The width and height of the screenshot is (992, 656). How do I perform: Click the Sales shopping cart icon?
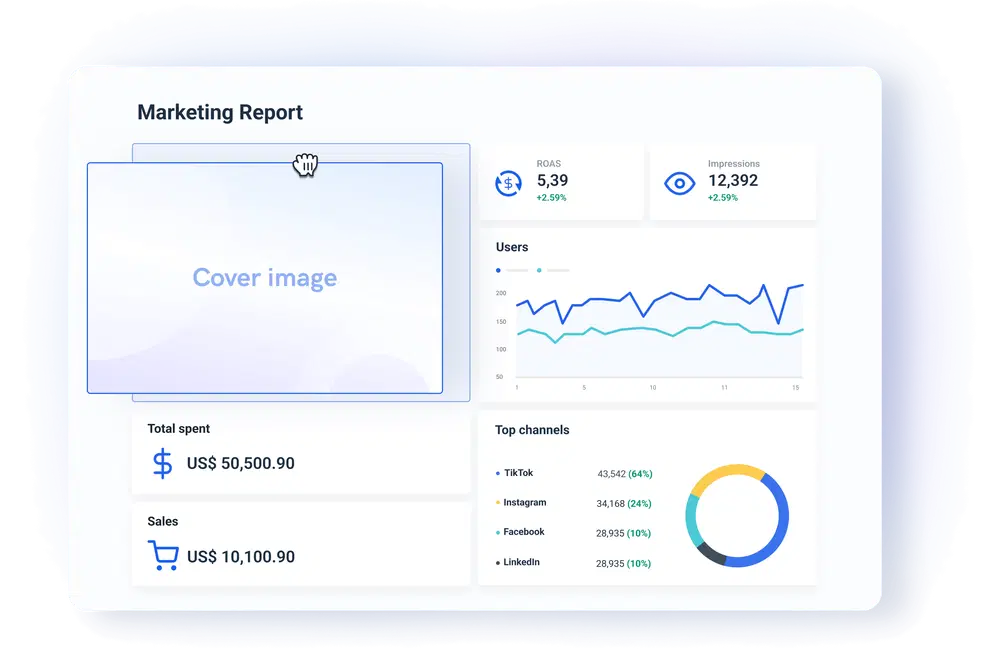(x=162, y=556)
